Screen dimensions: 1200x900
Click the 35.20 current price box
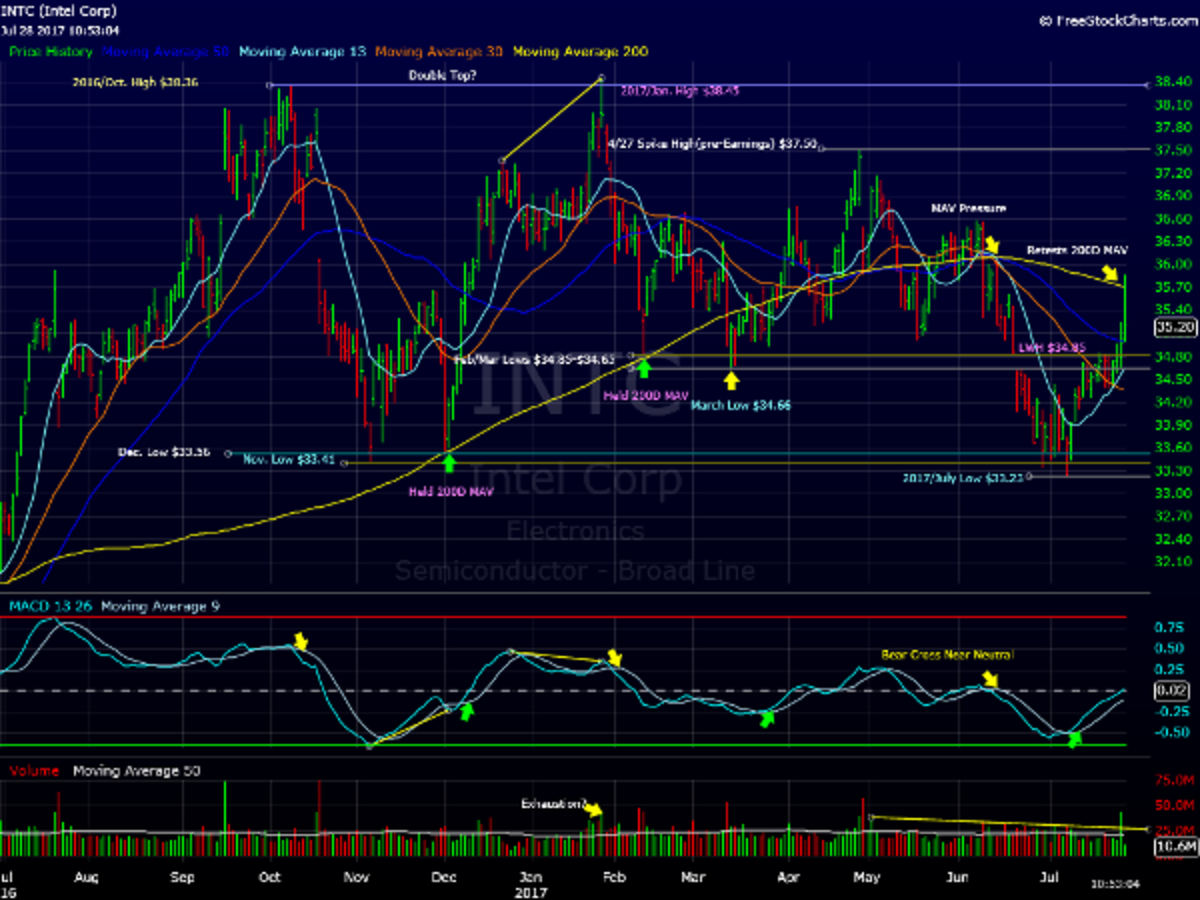tap(1176, 327)
